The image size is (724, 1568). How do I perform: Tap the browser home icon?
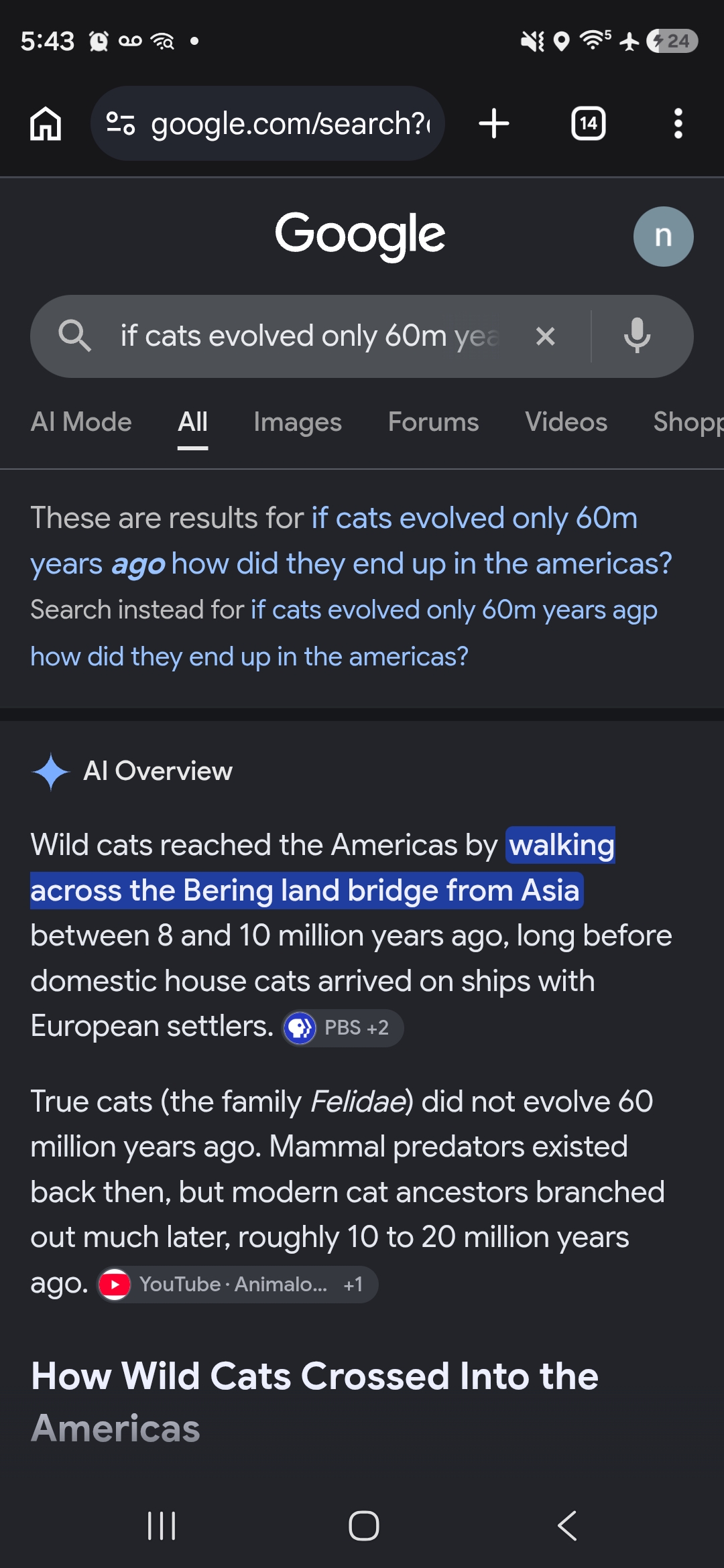point(46,124)
